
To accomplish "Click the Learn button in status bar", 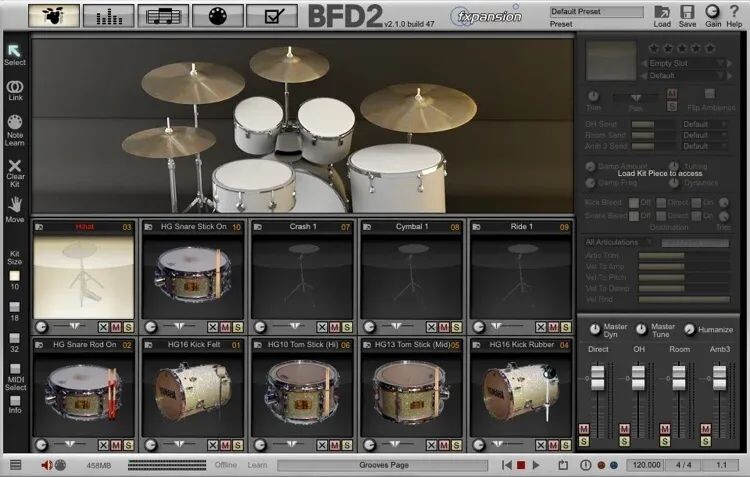I will (257, 465).
